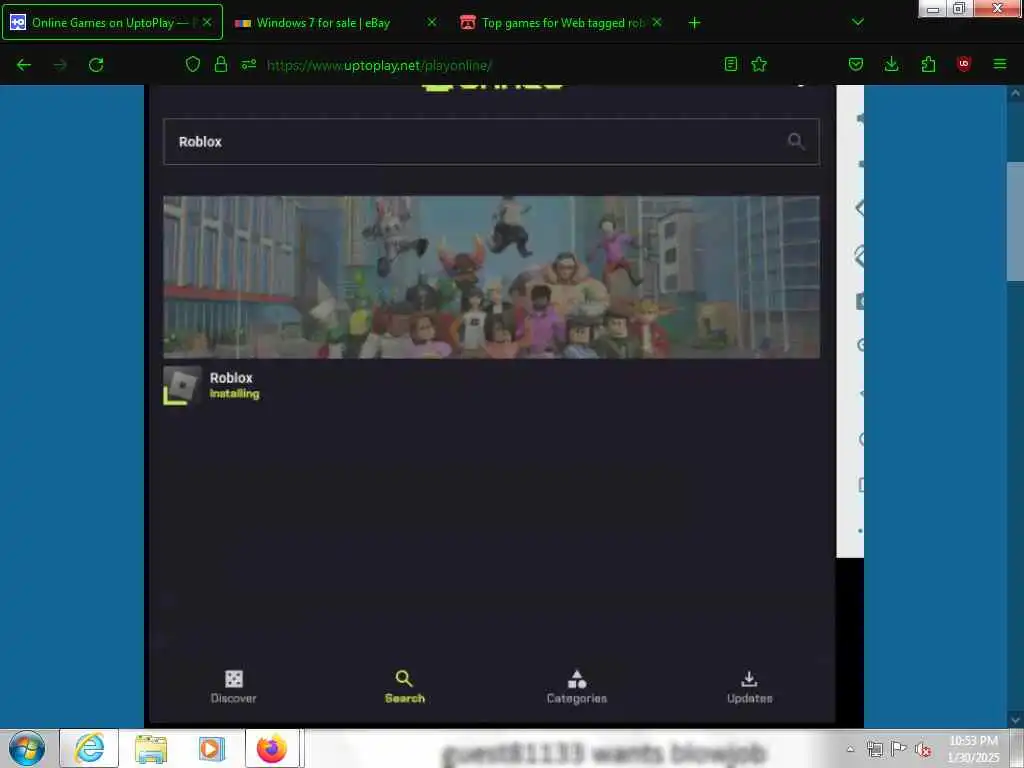Click the page scrollbar thumb
The width and height of the screenshot is (1024, 768).
(x=1015, y=221)
